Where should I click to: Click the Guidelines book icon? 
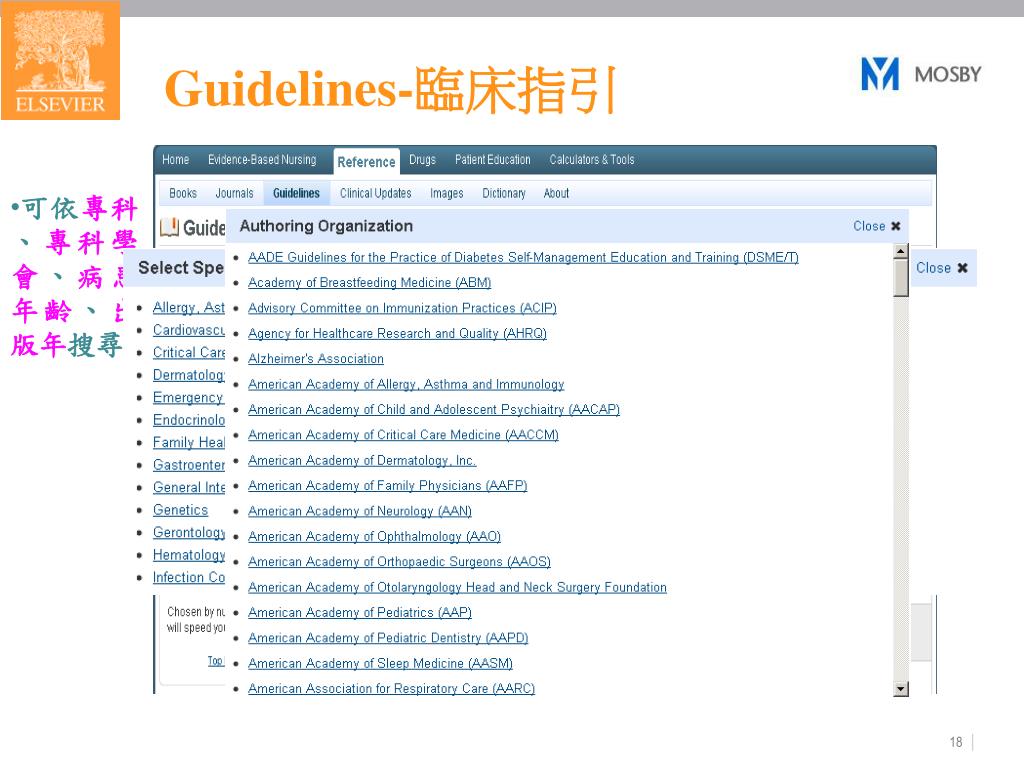tap(169, 227)
